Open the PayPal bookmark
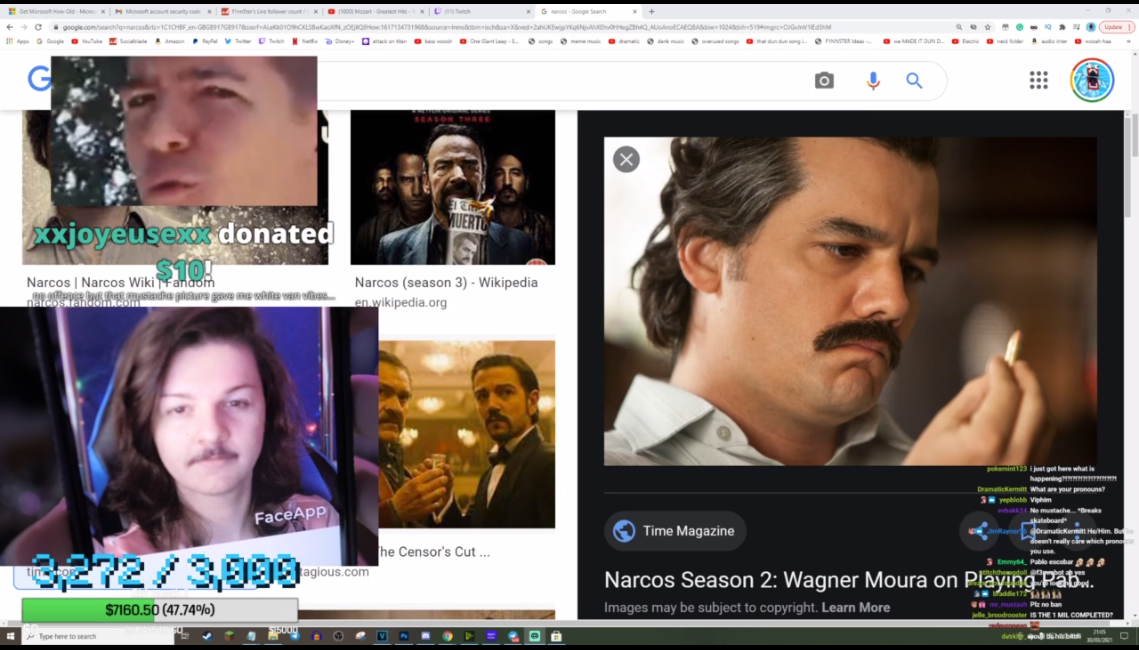This screenshot has height=650, width=1139. point(206,41)
